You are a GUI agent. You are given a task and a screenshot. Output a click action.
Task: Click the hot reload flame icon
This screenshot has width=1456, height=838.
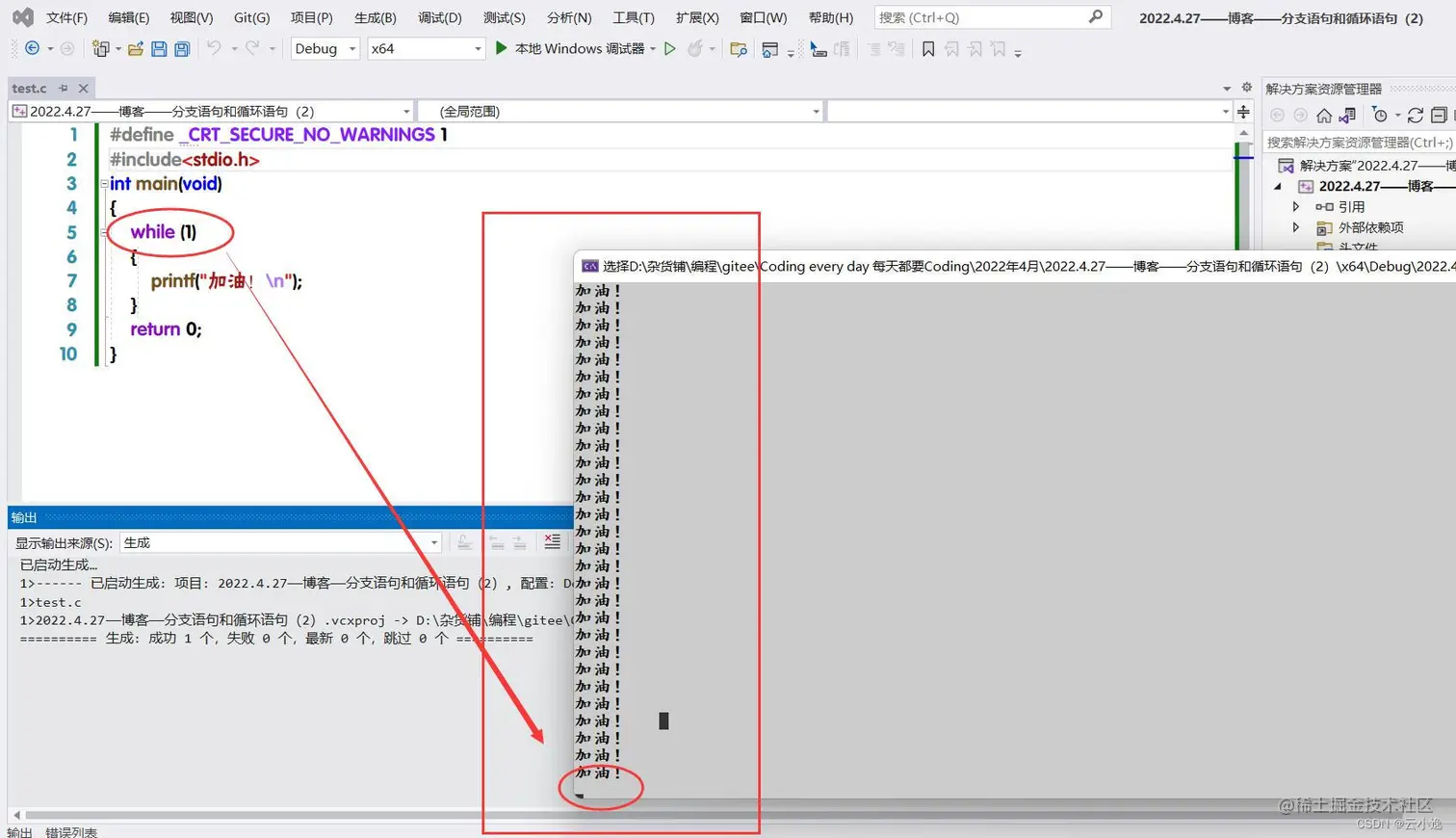[694, 48]
